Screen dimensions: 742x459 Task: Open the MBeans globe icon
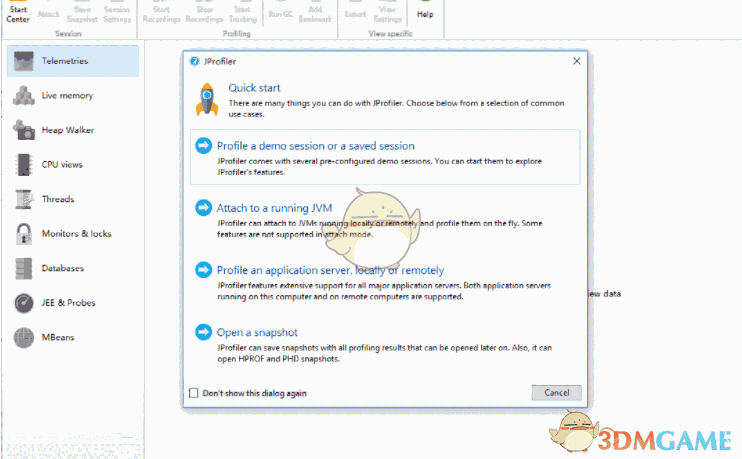click(23, 337)
